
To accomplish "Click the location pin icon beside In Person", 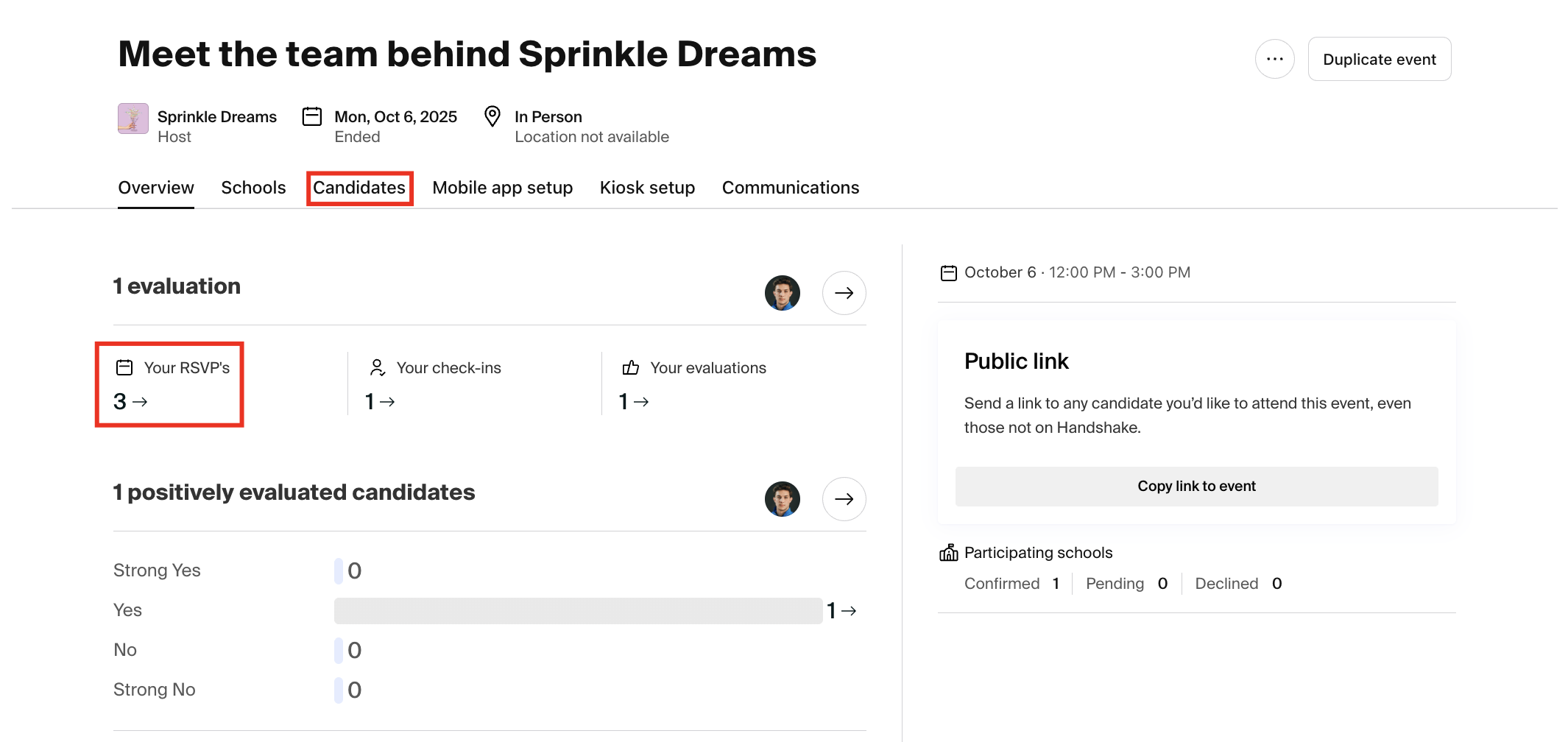I will click(492, 116).
